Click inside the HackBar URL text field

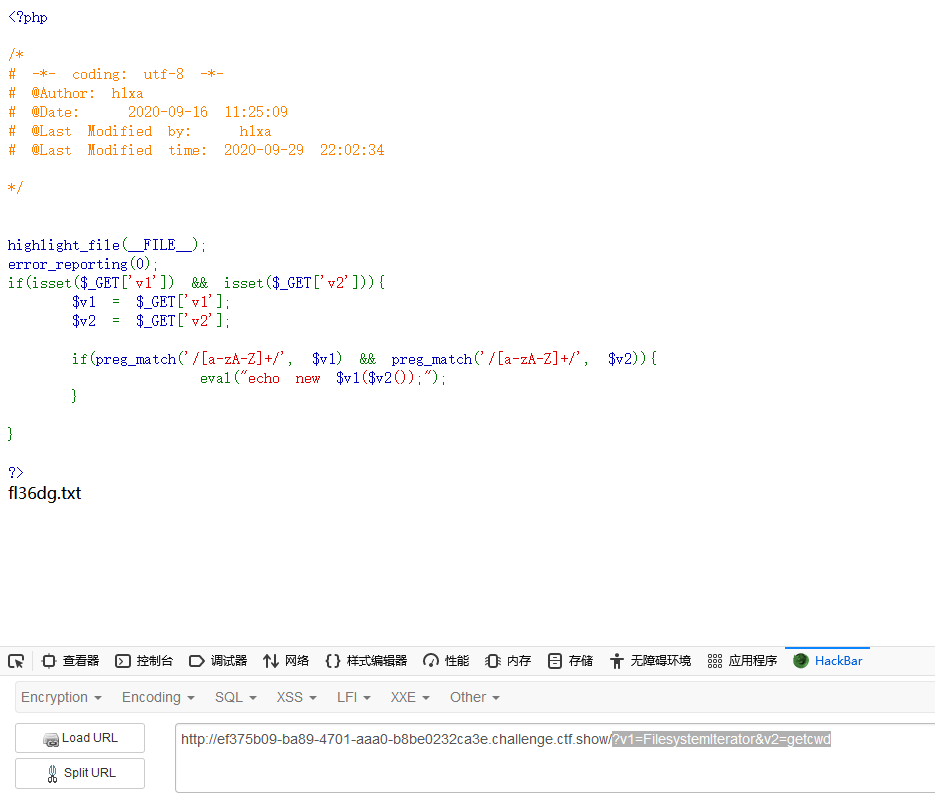pos(555,758)
